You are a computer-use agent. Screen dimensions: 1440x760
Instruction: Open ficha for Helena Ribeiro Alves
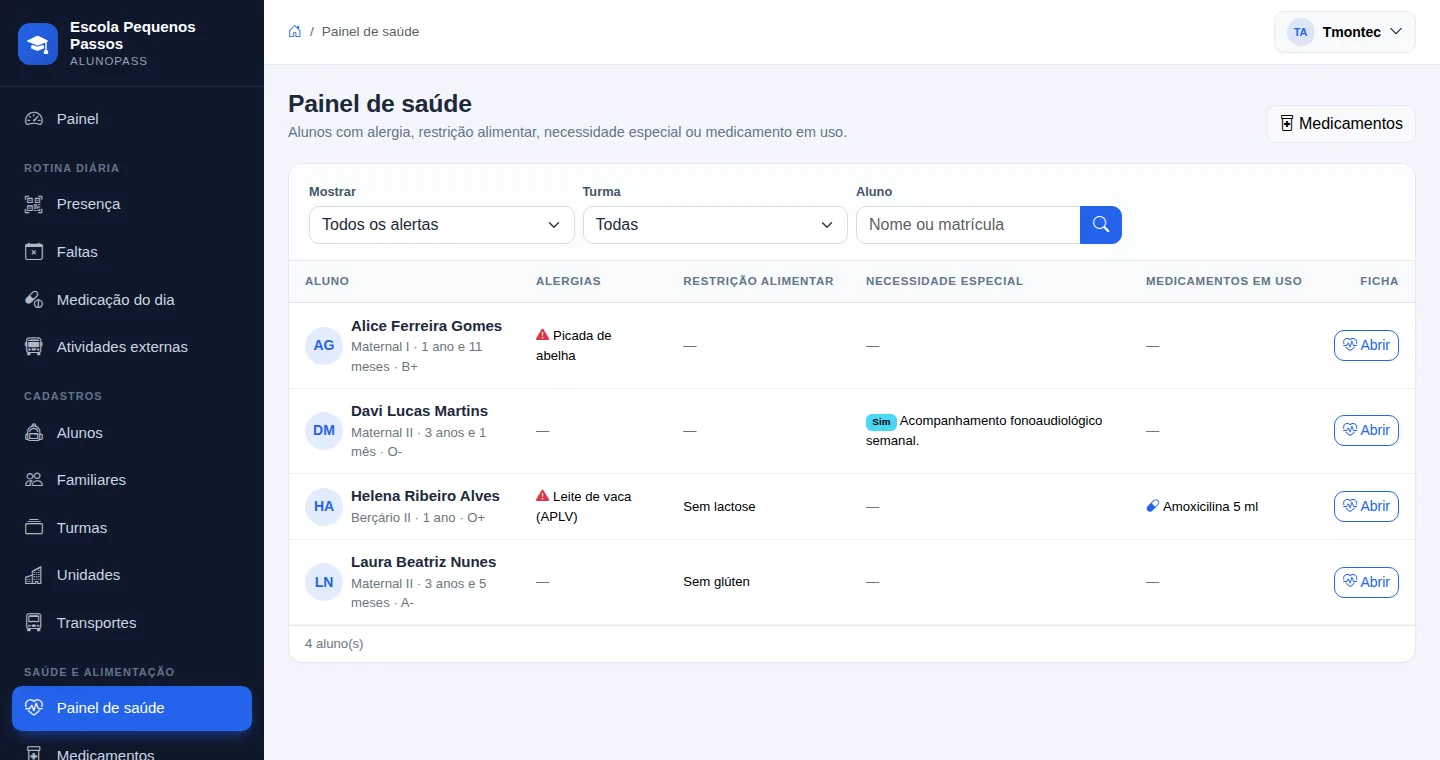(1366, 506)
